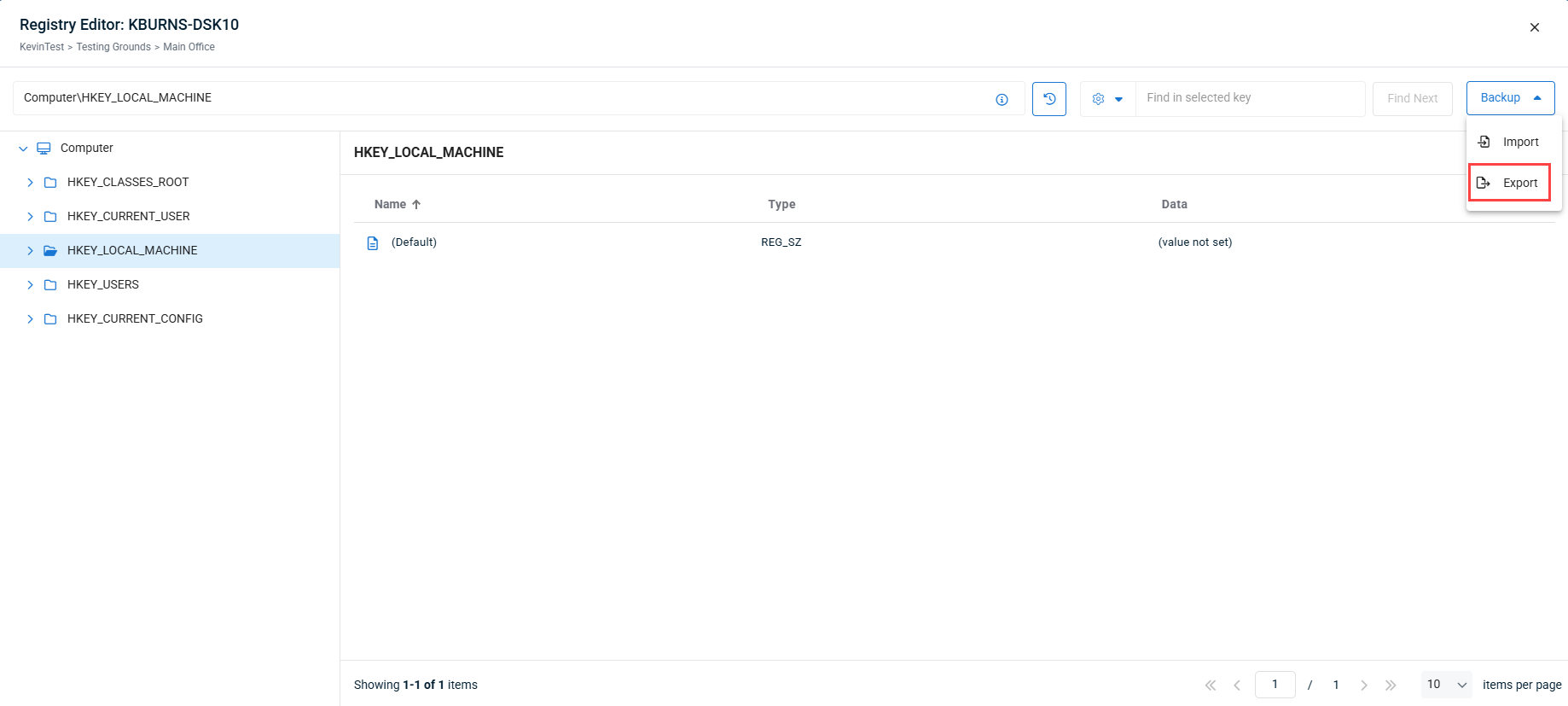Go to the first page arrow

1210,685
